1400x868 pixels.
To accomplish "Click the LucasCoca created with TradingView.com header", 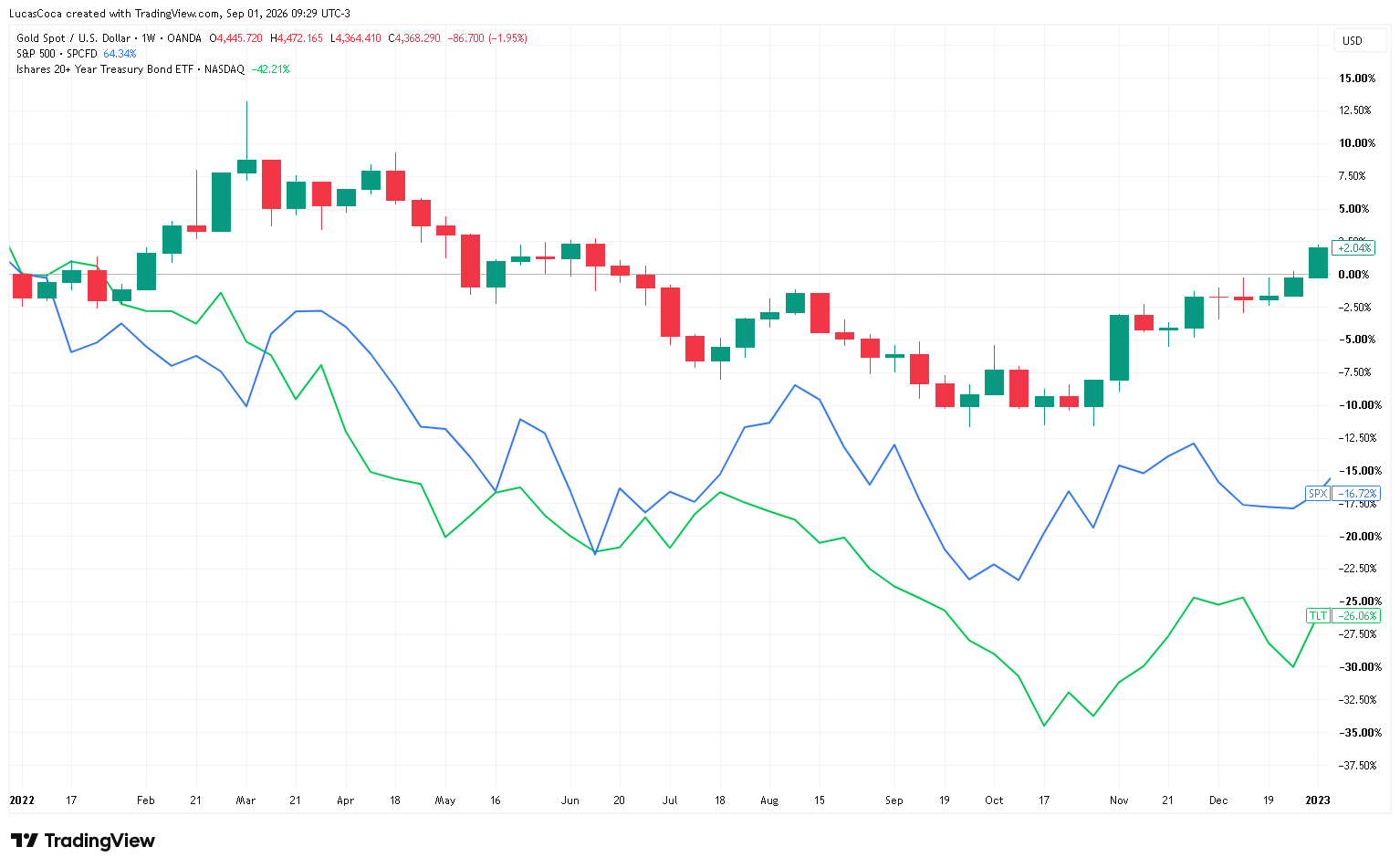I will pyautogui.click(x=180, y=14).
